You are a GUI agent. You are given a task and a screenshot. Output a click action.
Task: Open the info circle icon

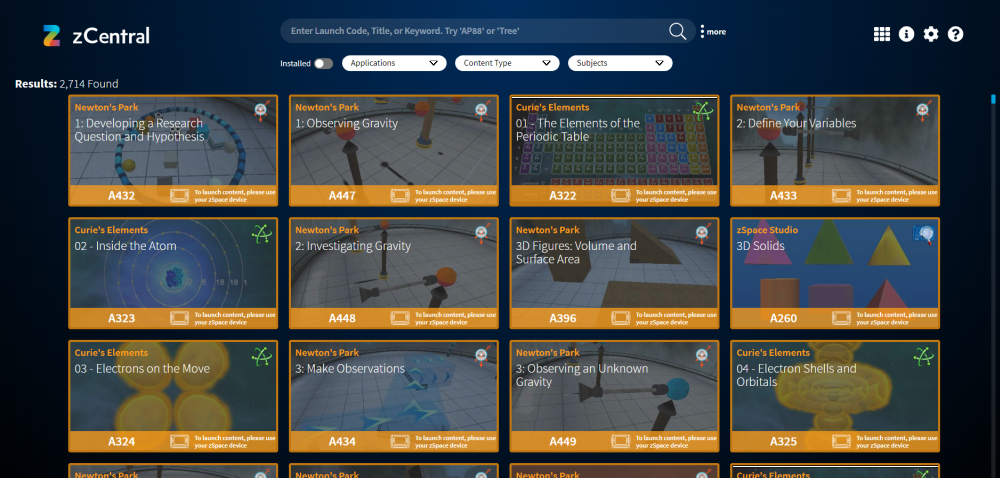point(906,34)
